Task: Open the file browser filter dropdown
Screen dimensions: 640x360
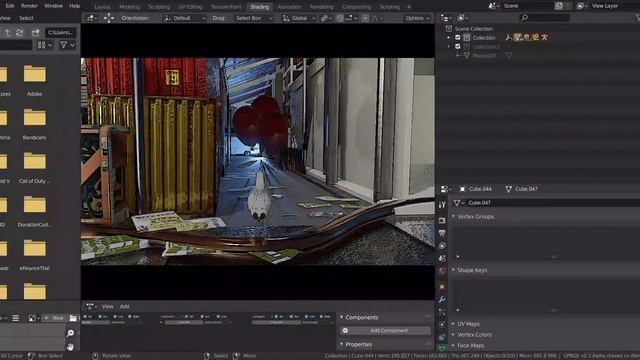Action: tap(67, 45)
